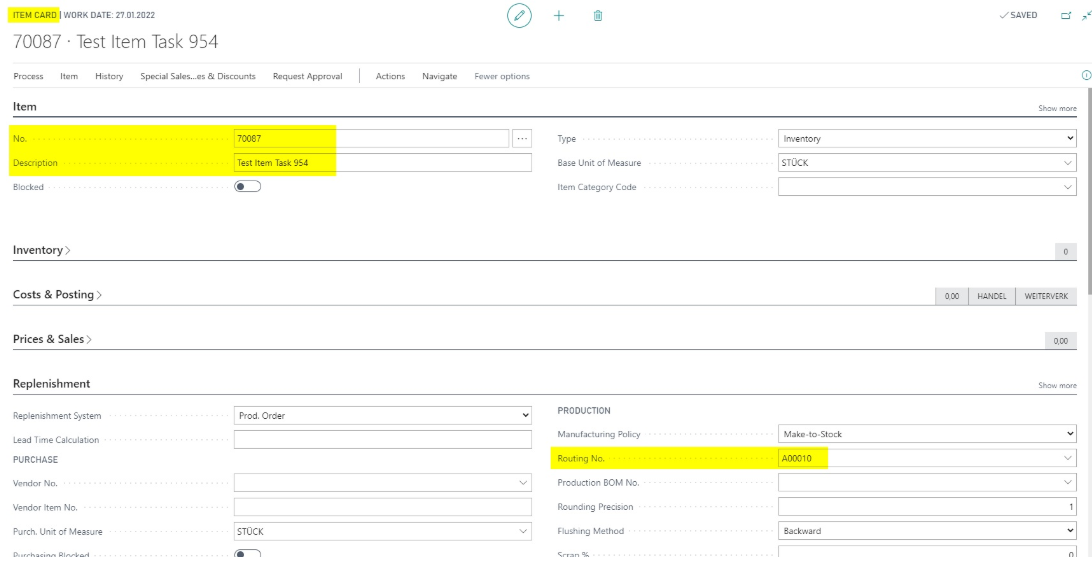Click the plus icon to create new item
Screen dimensions: 1092x571
click(x=559, y=15)
